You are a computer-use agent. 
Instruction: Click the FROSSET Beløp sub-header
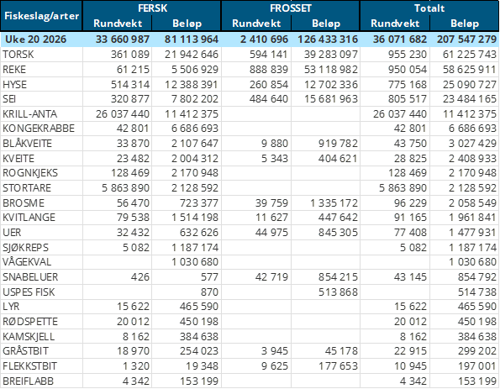point(326,23)
